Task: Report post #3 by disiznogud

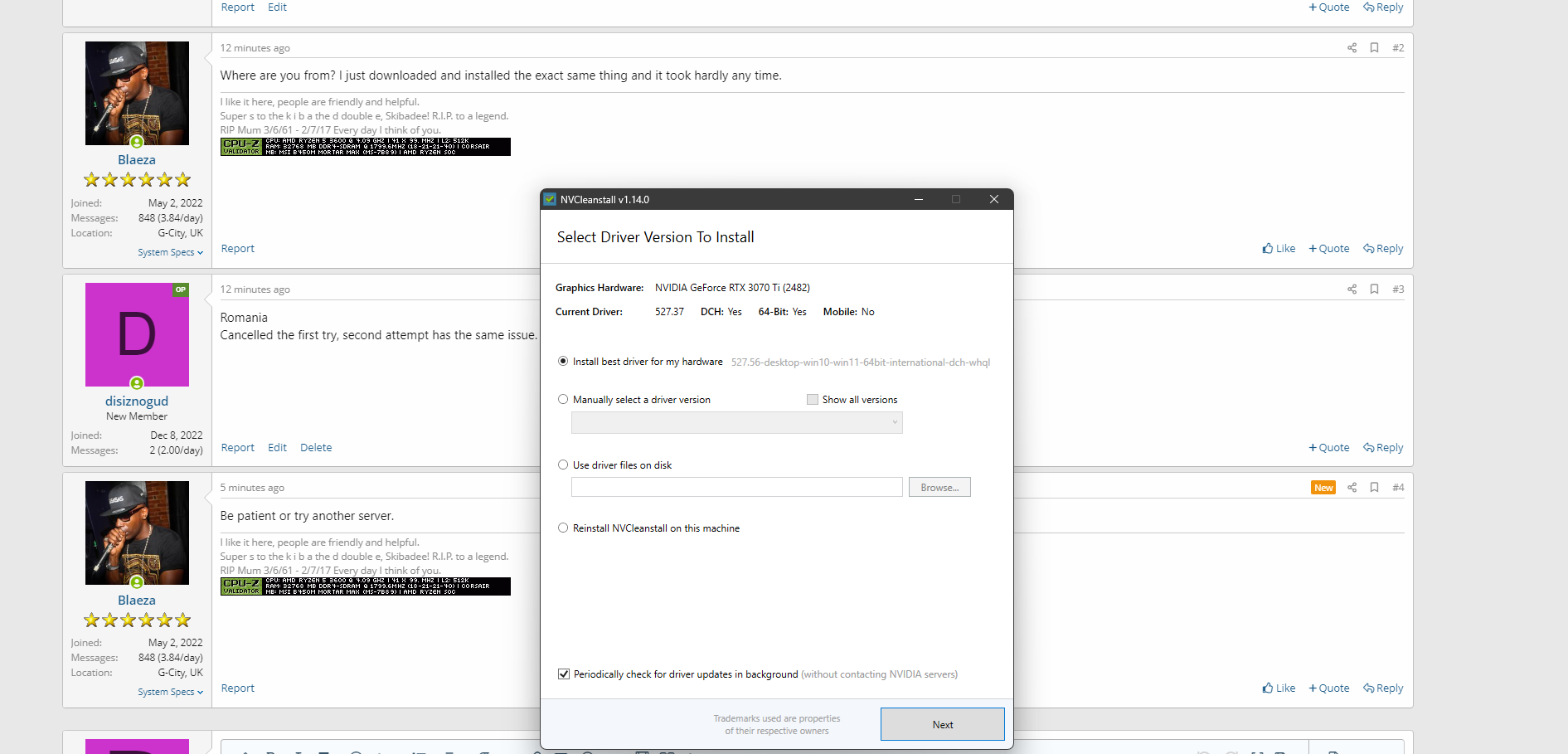Action: [238, 448]
